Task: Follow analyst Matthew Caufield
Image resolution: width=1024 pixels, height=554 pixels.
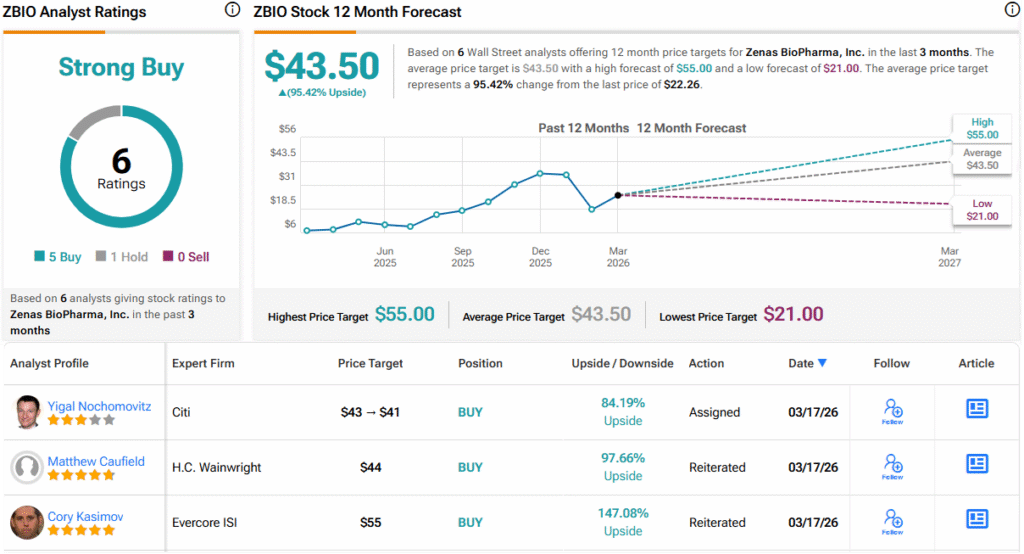Action: coord(893,466)
